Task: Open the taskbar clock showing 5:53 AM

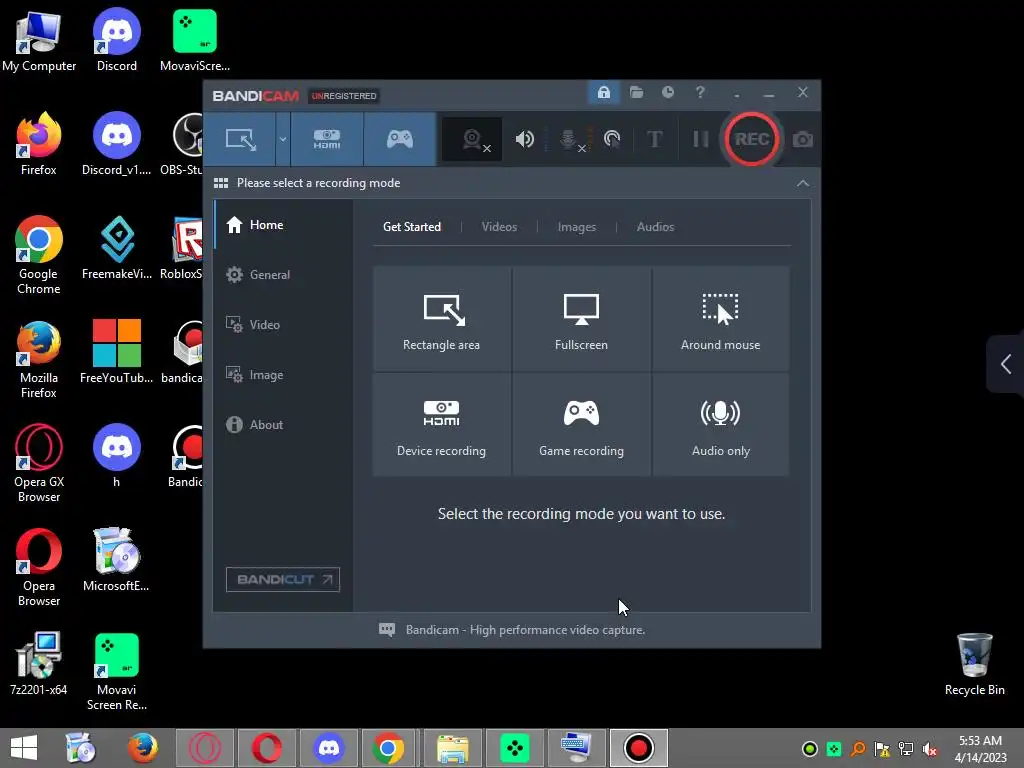Action: coord(980,748)
